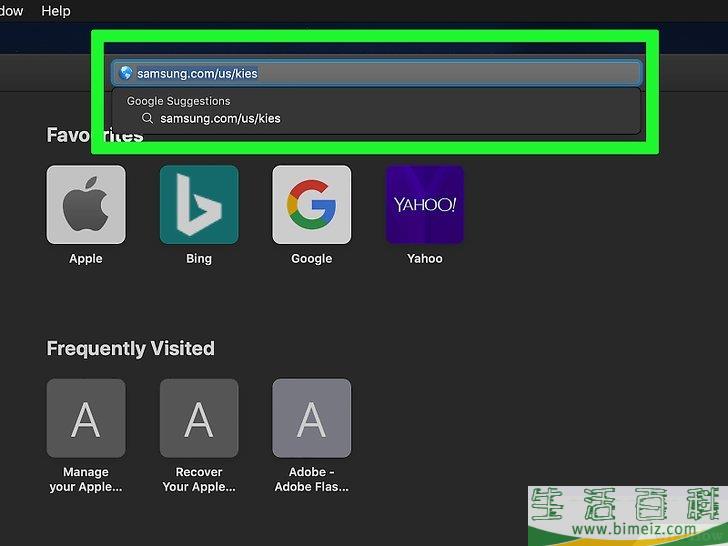This screenshot has width=728, height=546.
Task: Open the Yahoo favorite tile
Action: [425, 205]
